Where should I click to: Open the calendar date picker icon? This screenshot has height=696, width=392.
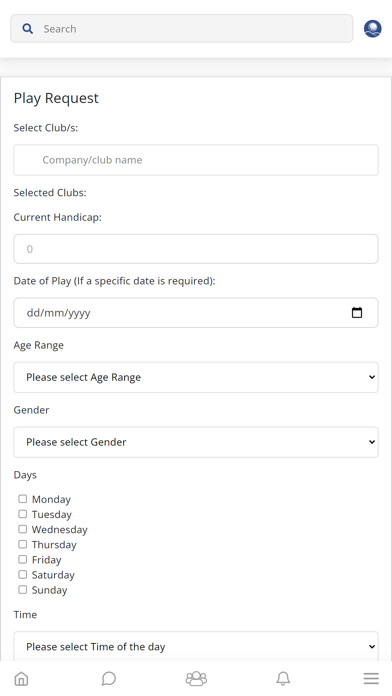tap(357, 312)
